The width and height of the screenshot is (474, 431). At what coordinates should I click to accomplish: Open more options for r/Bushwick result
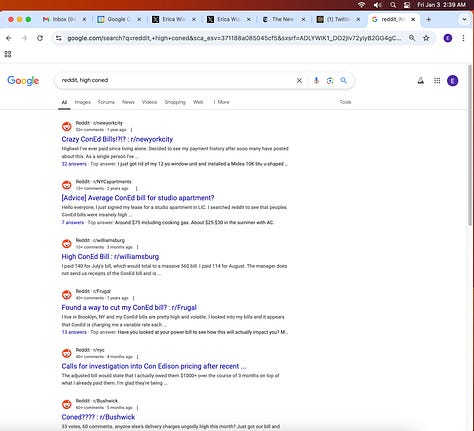[137, 408]
